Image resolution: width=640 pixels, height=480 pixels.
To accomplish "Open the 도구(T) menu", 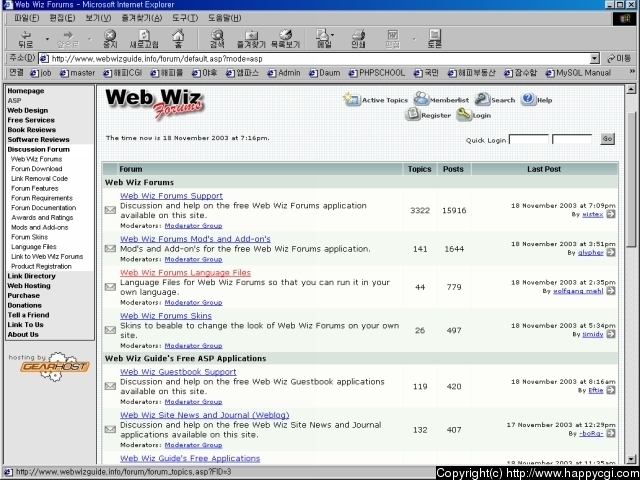I will click(x=185, y=18).
